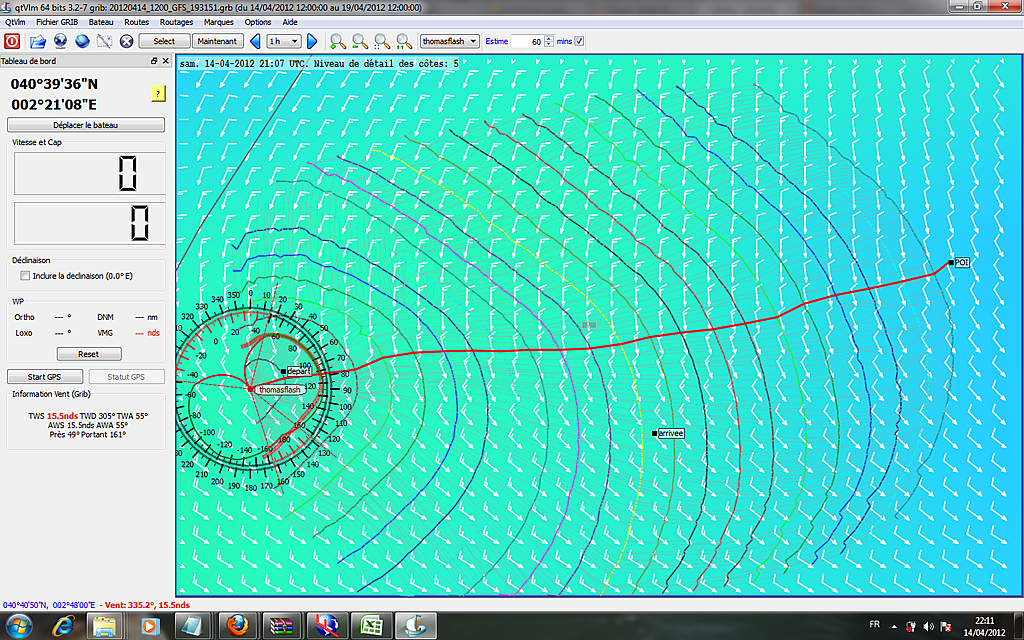Click the TWS 15.5nds wind info line

(x=88, y=416)
